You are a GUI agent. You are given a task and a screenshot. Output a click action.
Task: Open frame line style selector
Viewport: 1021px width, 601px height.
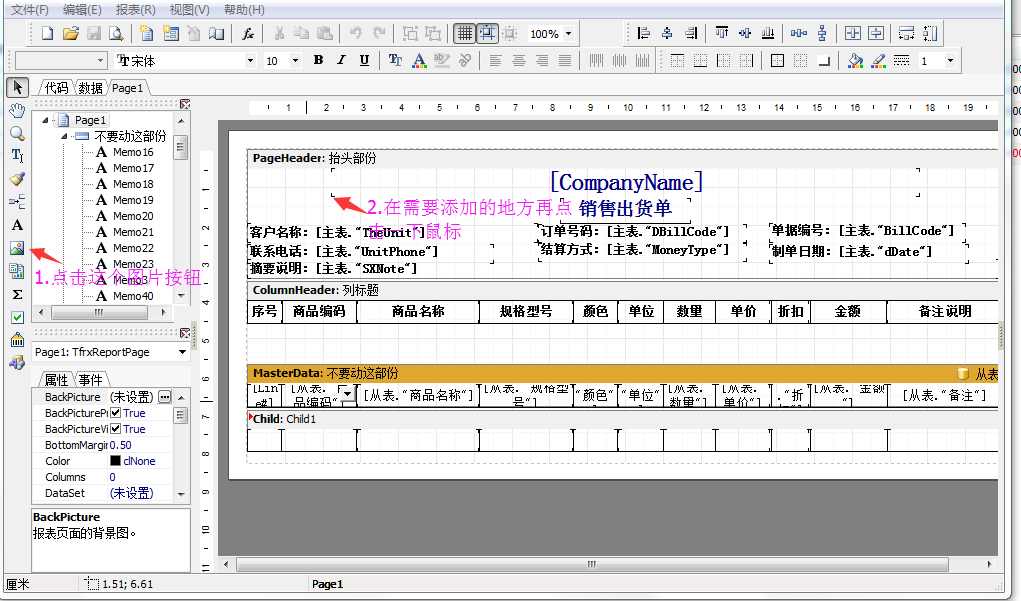[x=901, y=60]
